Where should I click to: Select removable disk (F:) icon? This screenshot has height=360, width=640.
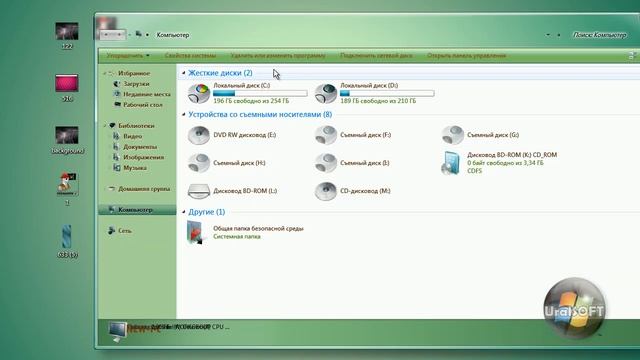click(x=326, y=135)
